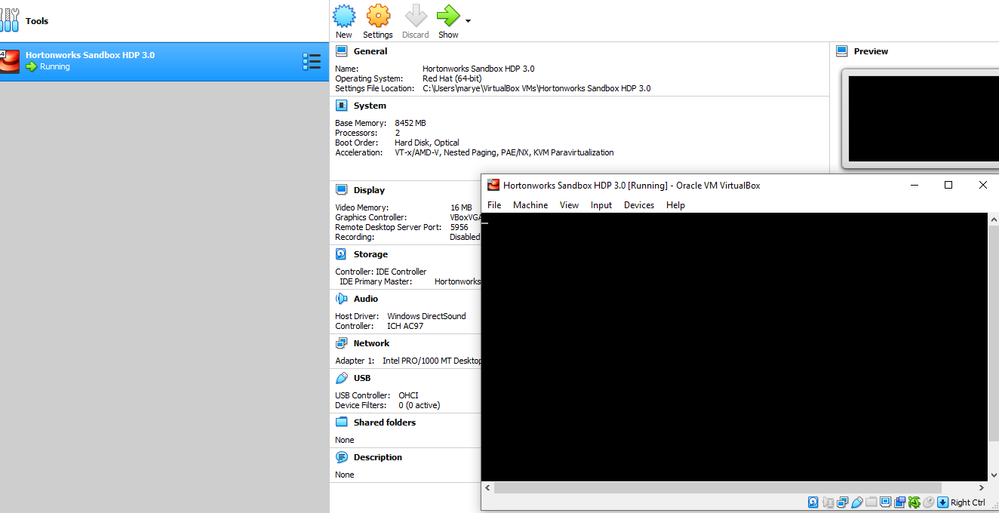
Task: Click the host key arrow icon
Action: 943,503
